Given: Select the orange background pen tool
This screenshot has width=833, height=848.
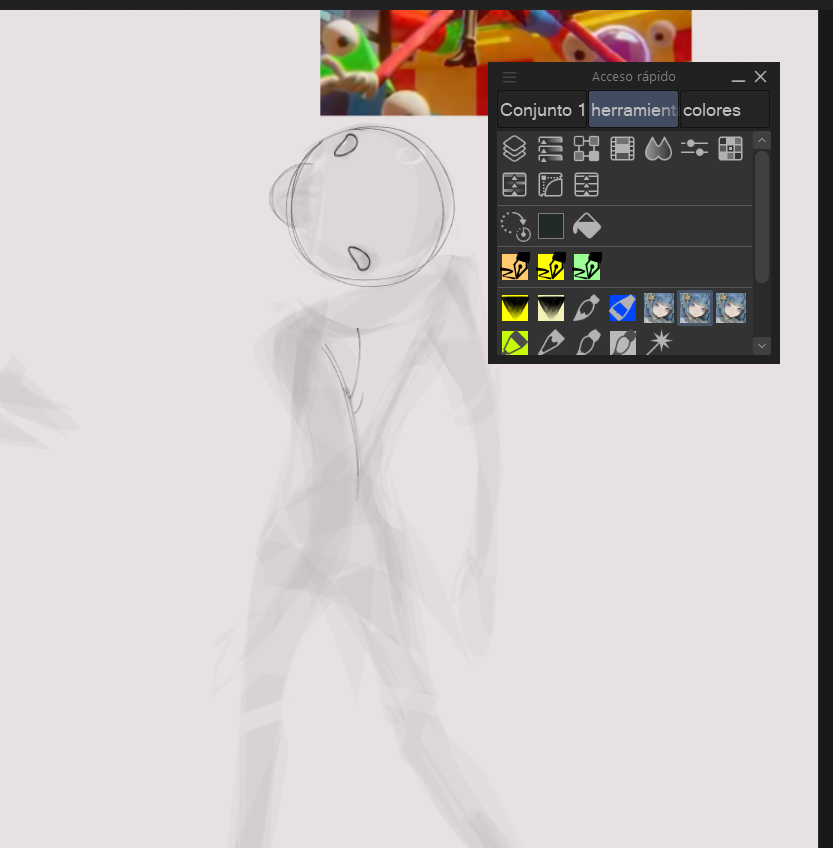Looking at the screenshot, I should tap(515, 267).
